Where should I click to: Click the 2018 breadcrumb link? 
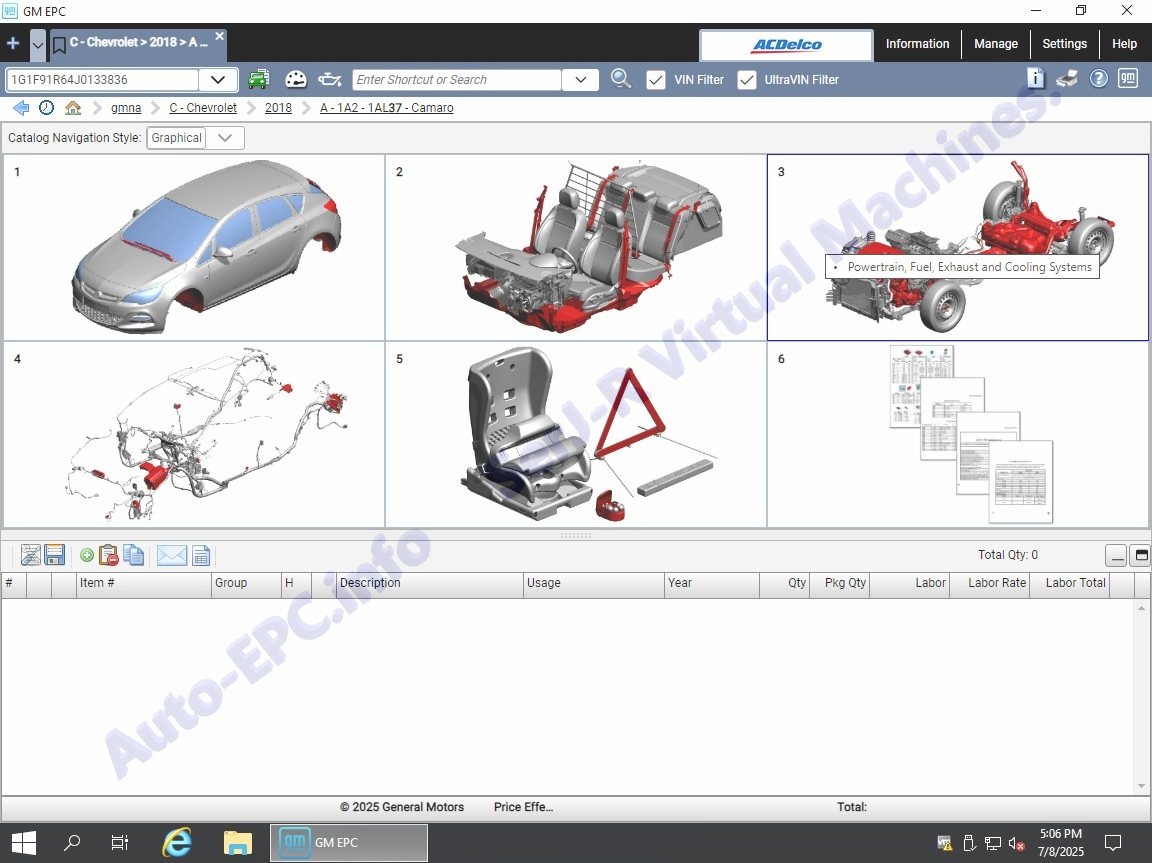point(278,108)
